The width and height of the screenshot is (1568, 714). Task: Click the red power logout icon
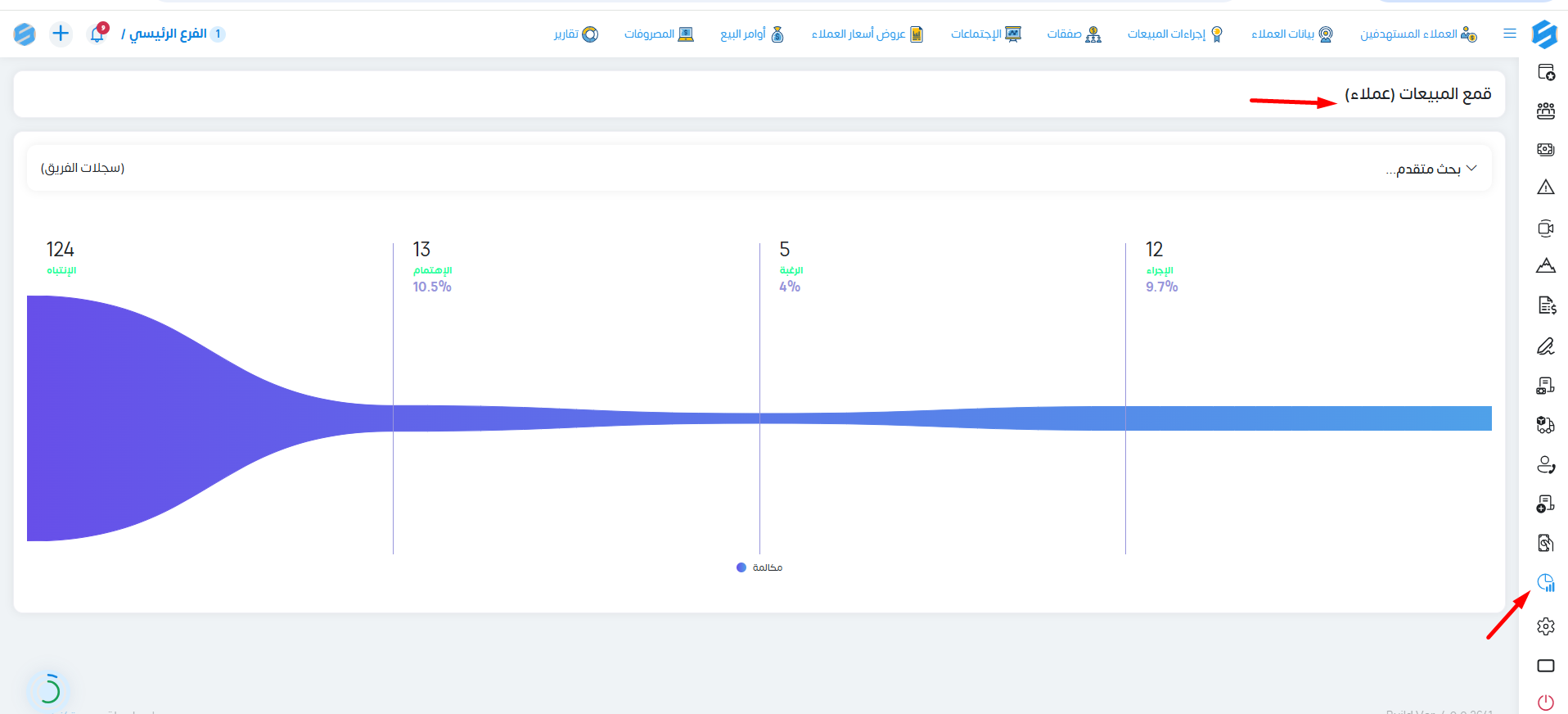point(1545,703)
